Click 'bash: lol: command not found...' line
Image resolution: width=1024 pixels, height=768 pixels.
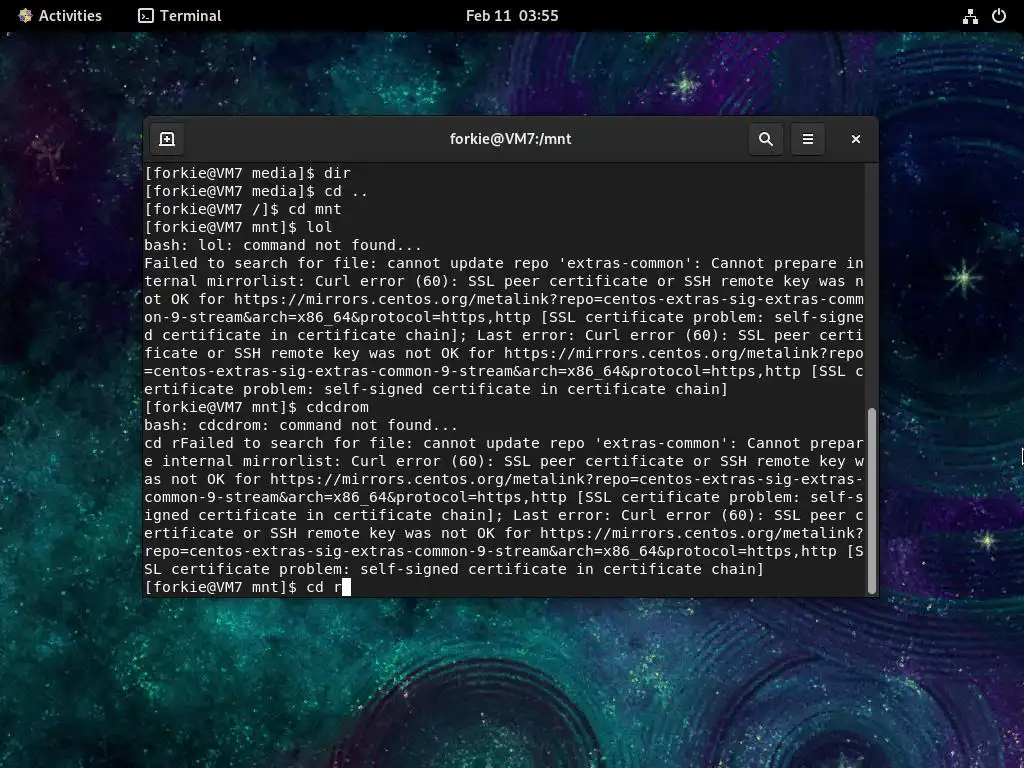pos(283,246)
